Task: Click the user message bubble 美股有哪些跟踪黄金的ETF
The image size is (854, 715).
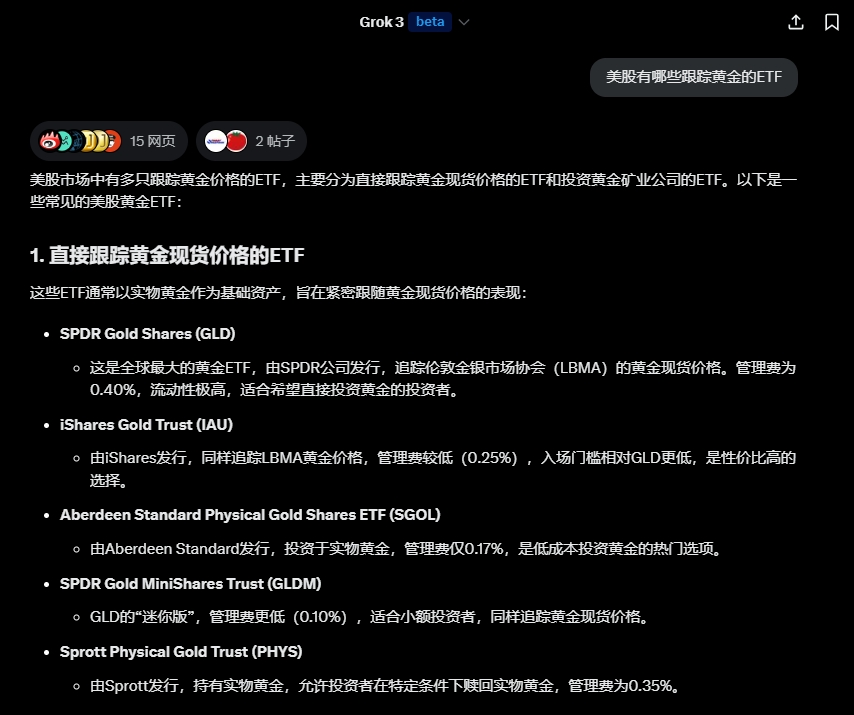Action: pos(693,77)
